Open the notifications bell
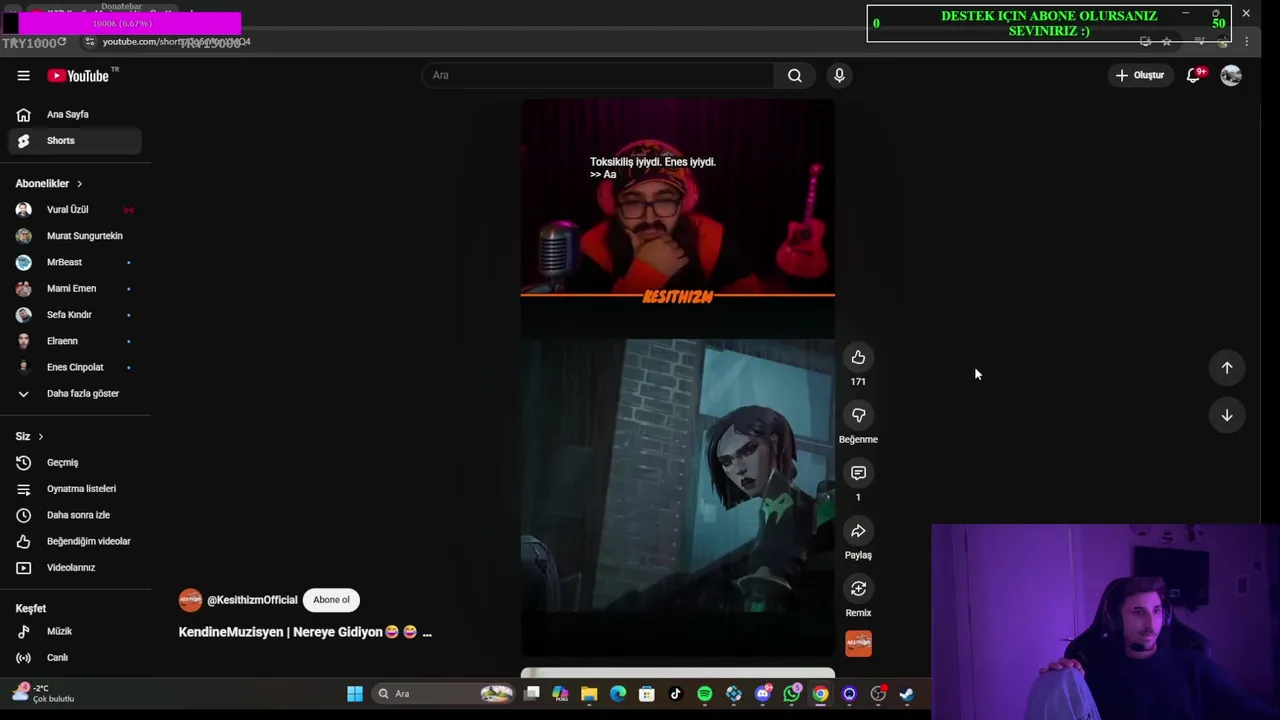Image resolution: width=1280 pixels, height=720 pixels. tap(1194, 75)
